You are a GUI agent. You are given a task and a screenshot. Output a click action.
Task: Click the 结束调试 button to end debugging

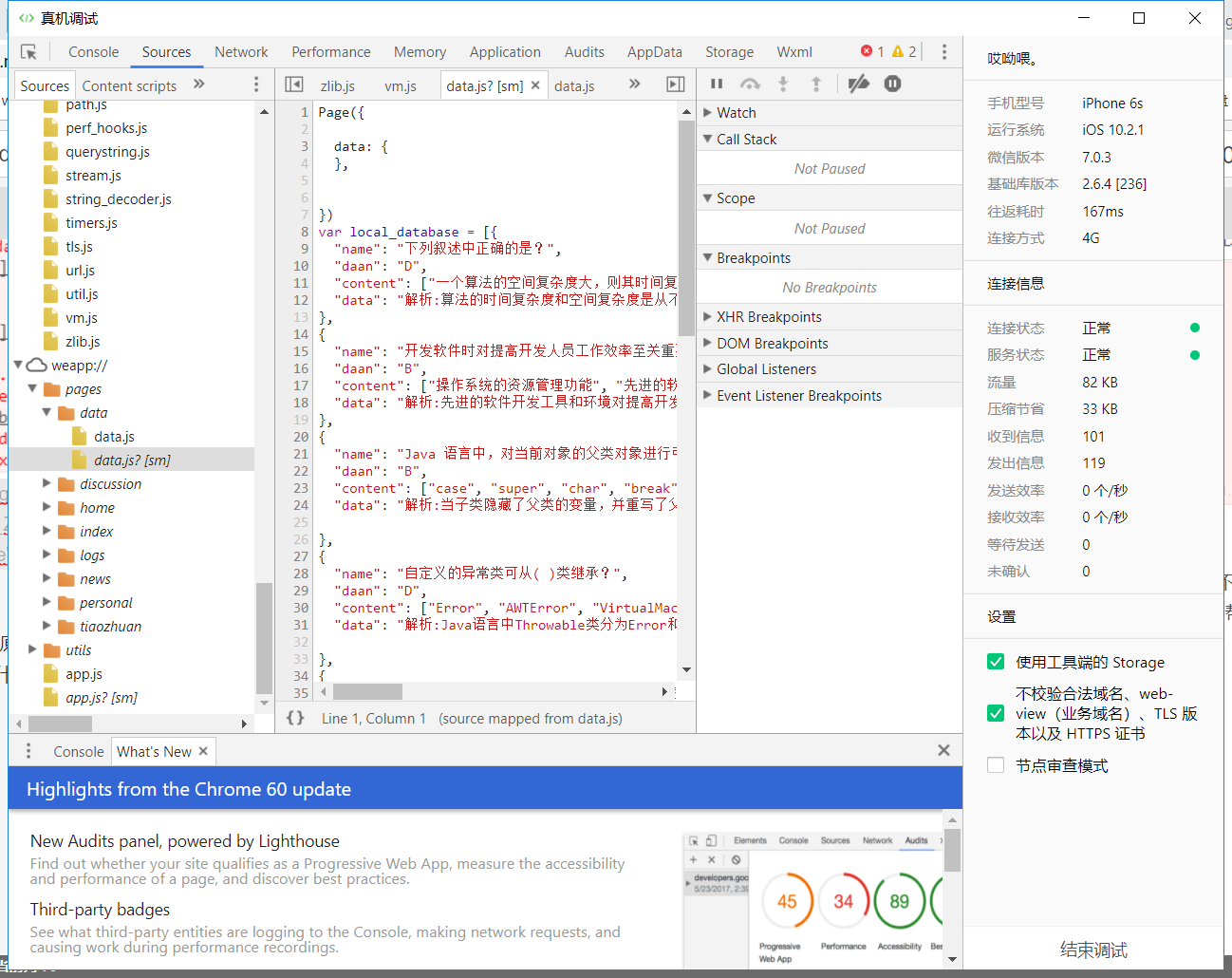click(x=1092, y=950)
